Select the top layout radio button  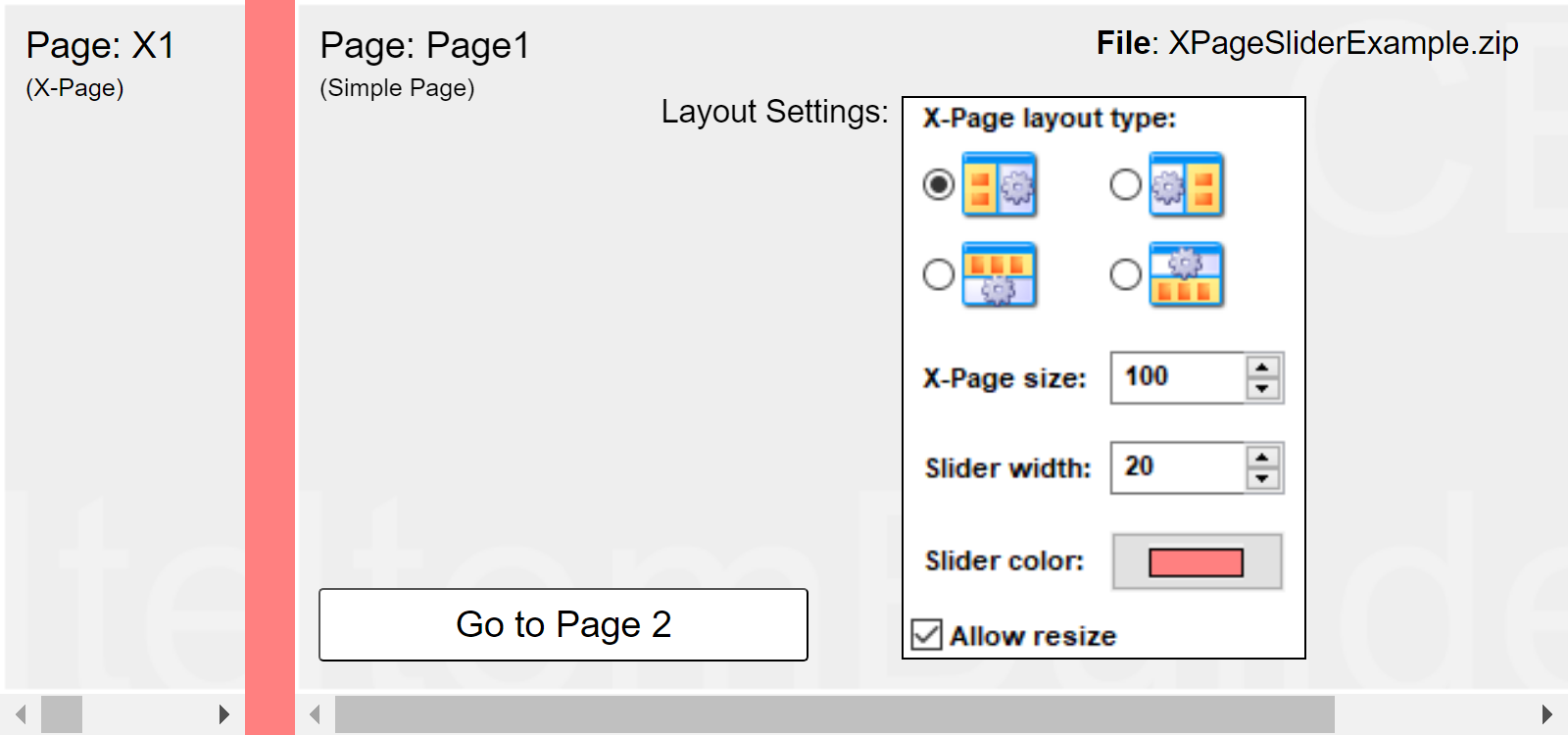[x=939, y=274]
